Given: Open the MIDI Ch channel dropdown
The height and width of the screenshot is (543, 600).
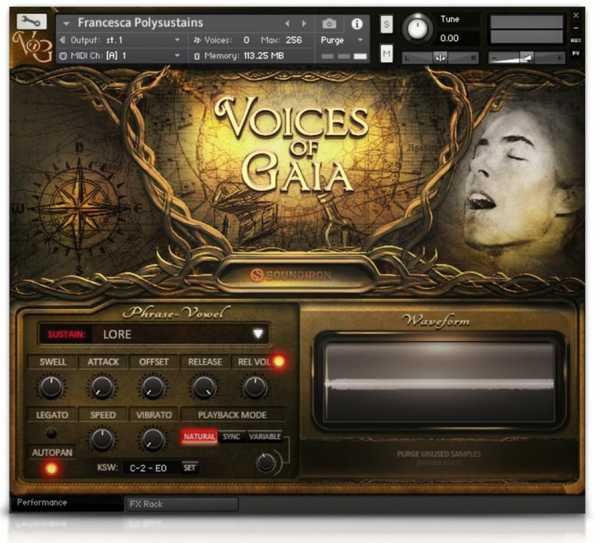Looking at the screenshot, I should pyautogui.click(x=121, y=56).
